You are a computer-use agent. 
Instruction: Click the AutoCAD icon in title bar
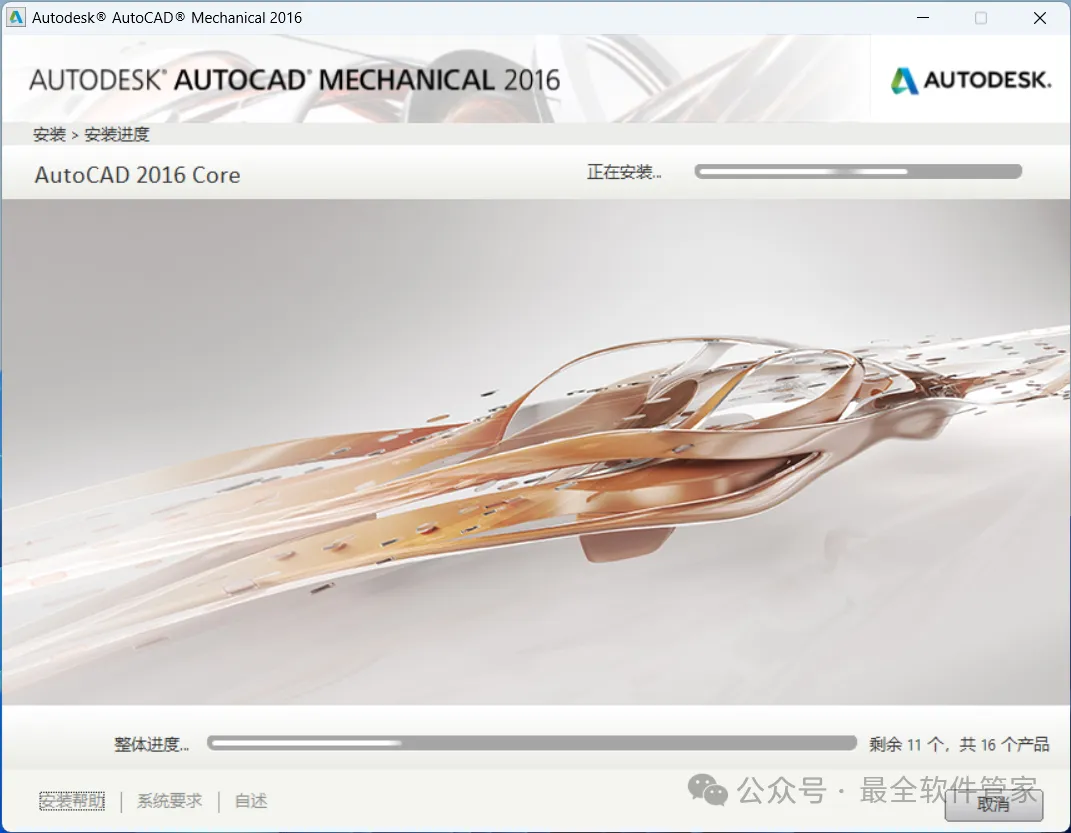(16, 18)
